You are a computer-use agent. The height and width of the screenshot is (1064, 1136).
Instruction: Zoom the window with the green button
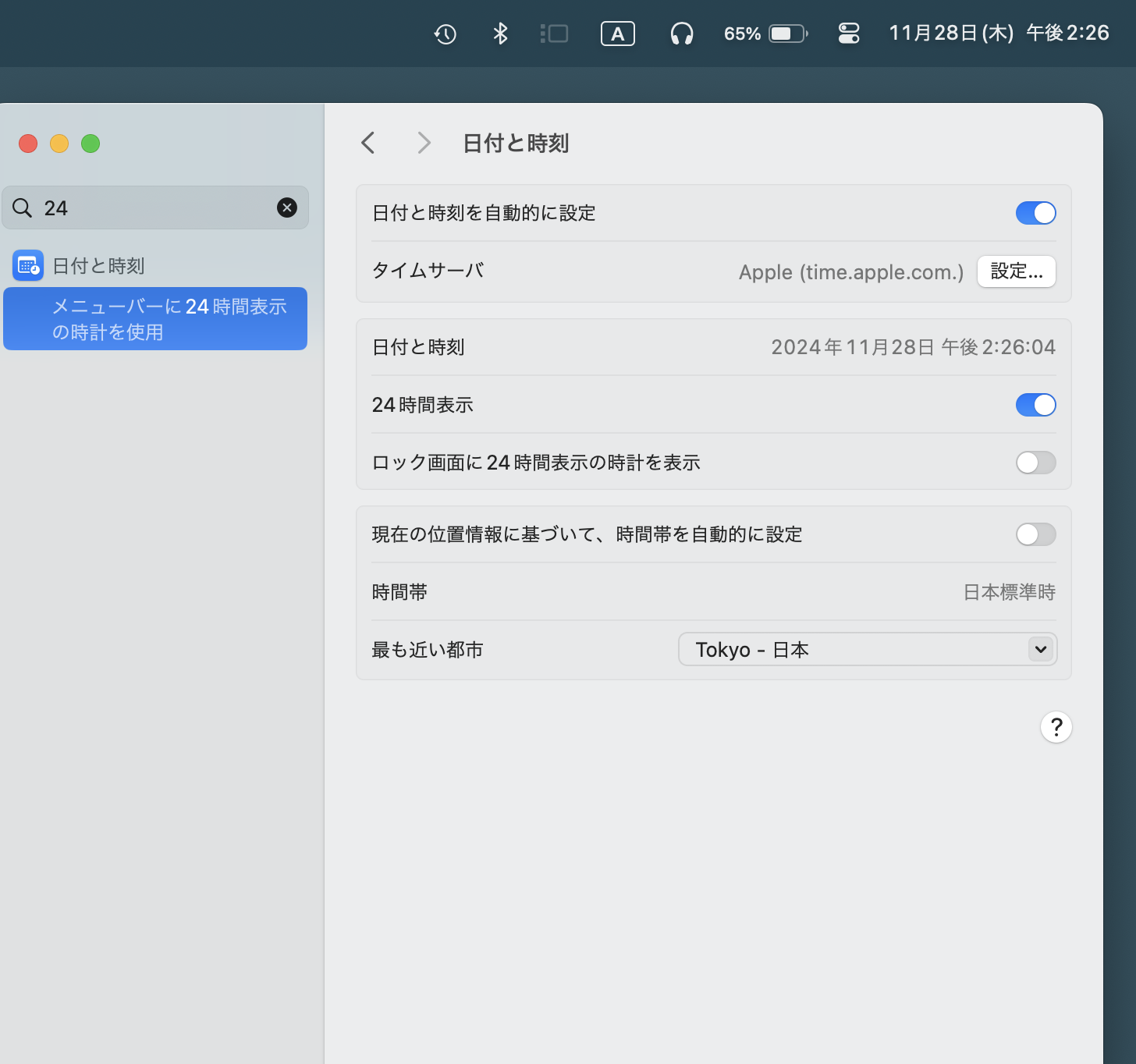(91, 144)
